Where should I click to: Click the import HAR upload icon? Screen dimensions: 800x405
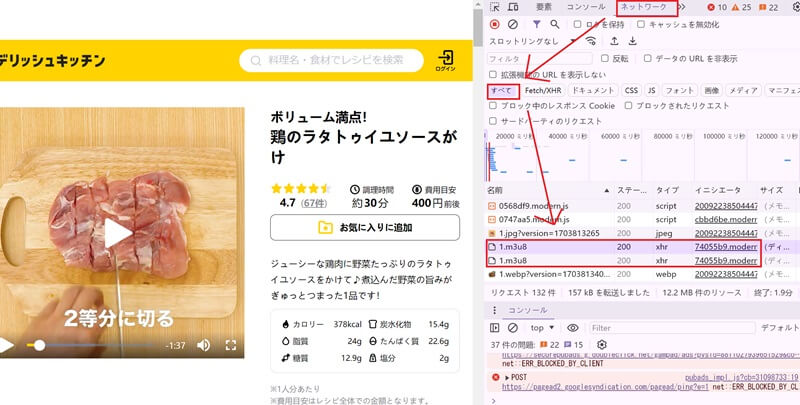[614, 41]
